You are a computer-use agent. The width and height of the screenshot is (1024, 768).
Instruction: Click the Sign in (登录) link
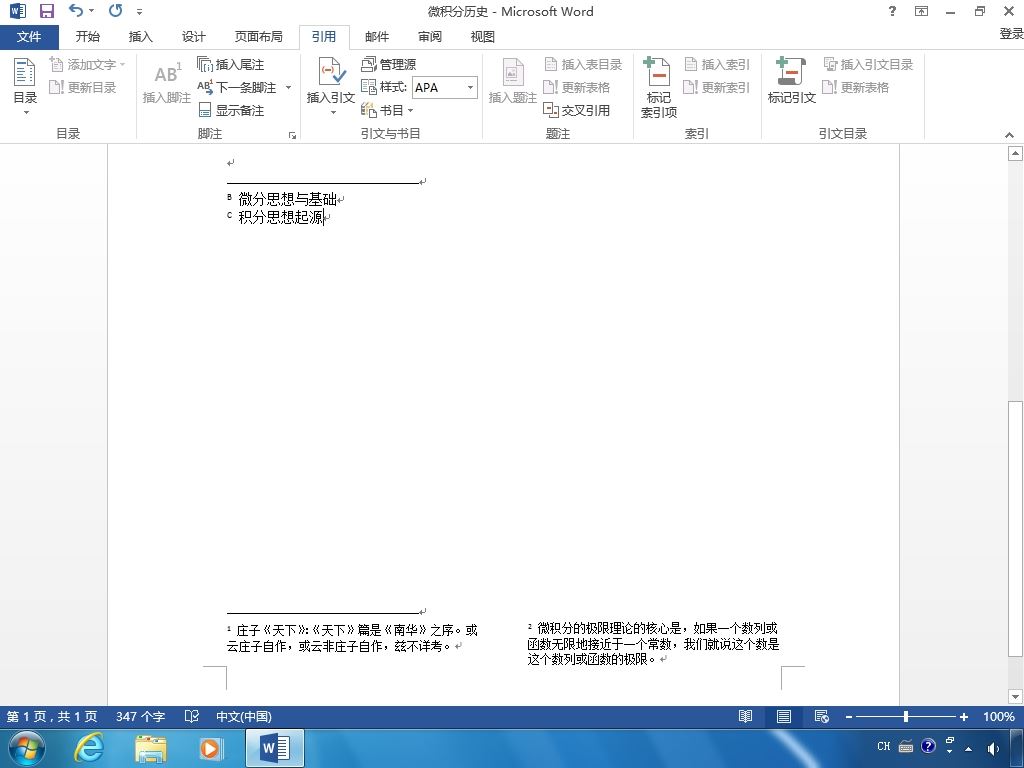click(x=1011, y=34)
